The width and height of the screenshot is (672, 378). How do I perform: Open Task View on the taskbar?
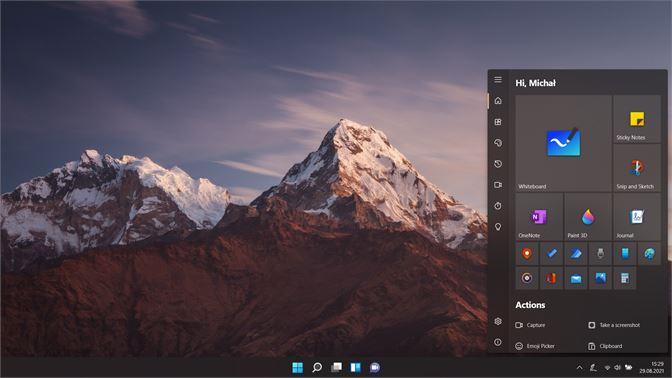pyautogui.click(x=336, y=367)
